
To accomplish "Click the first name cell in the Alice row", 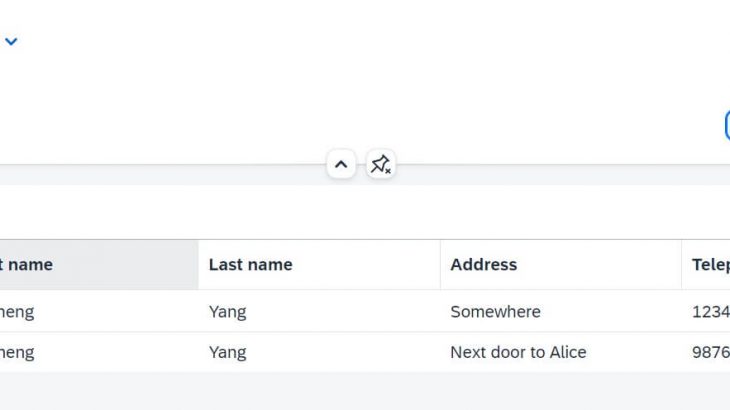I will pos(99,352).
